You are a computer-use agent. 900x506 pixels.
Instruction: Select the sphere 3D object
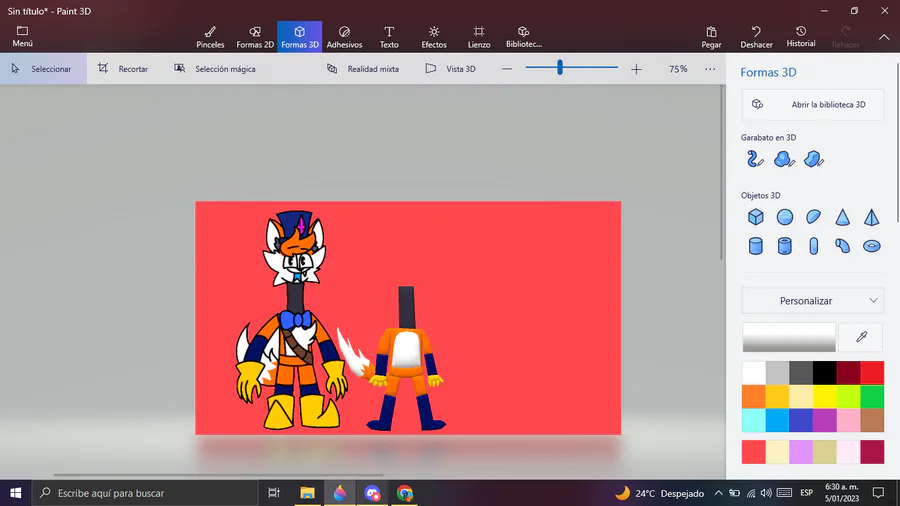[785, 217]
